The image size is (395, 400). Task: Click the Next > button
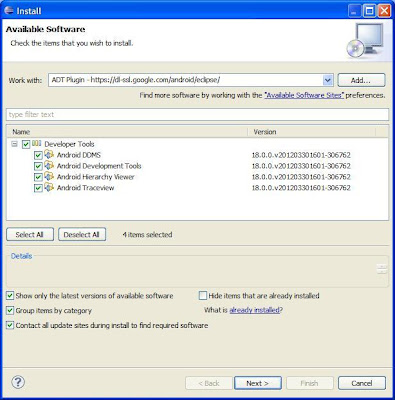pos(258,383)
